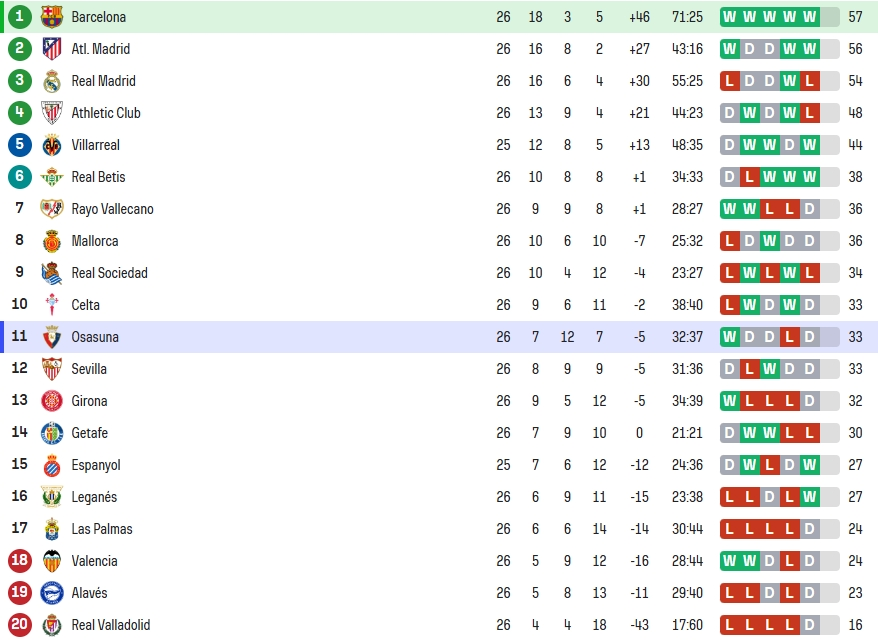Screen dimensions: 878x642
Task: Open the Athletic Club team link
Action: pyautogui.click(x=106, y=113)
